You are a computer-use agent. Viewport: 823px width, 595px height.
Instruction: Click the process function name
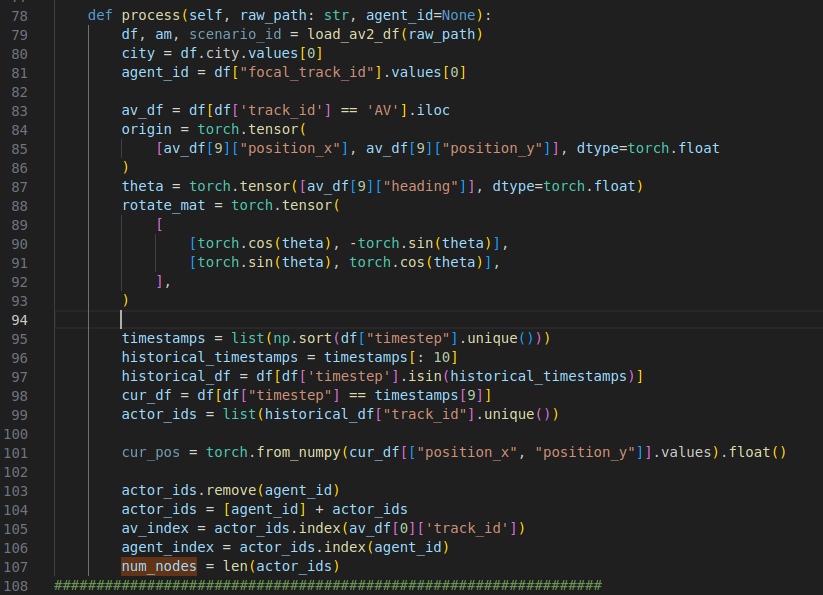pos(151,15)
